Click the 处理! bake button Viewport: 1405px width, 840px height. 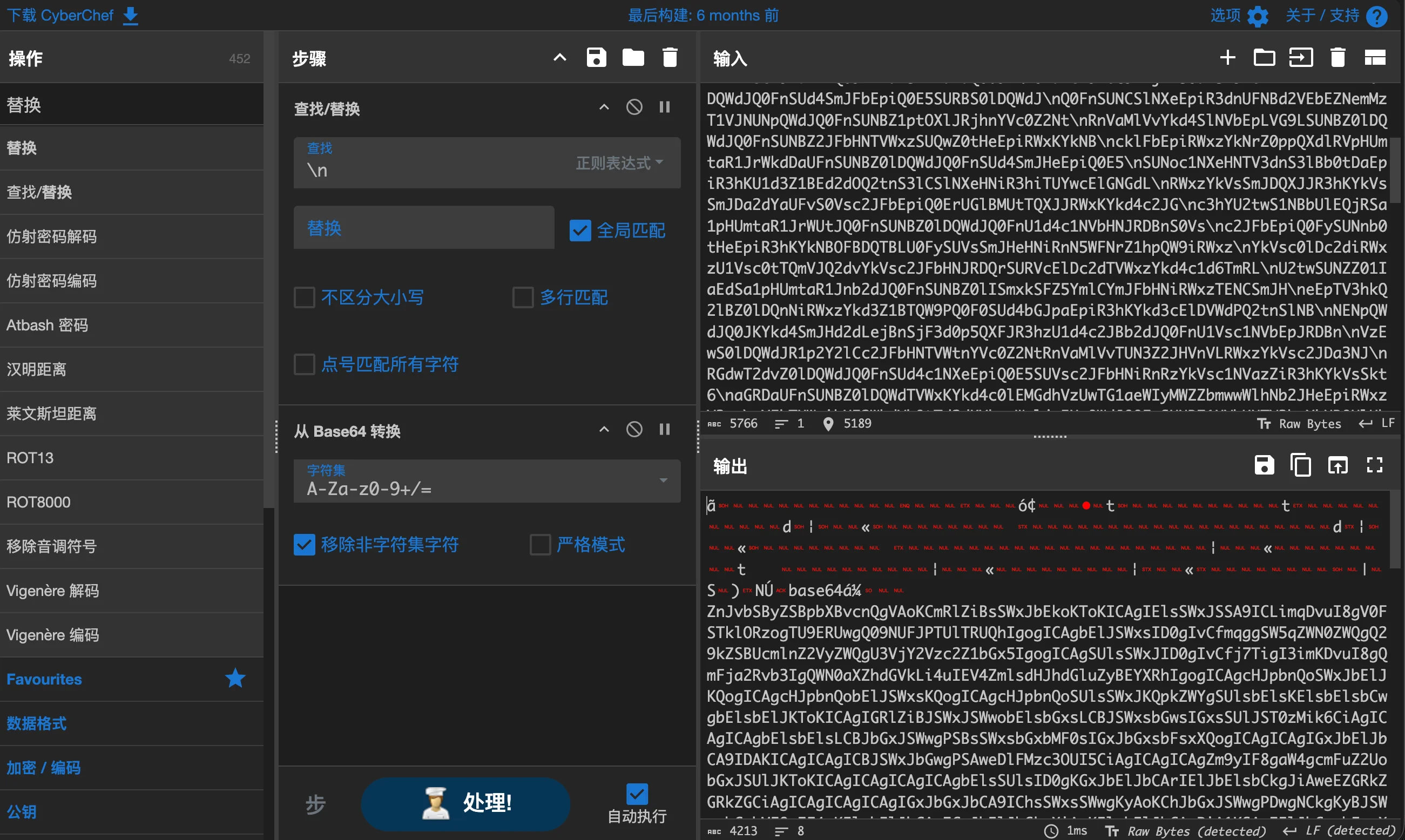pos(465,803)
